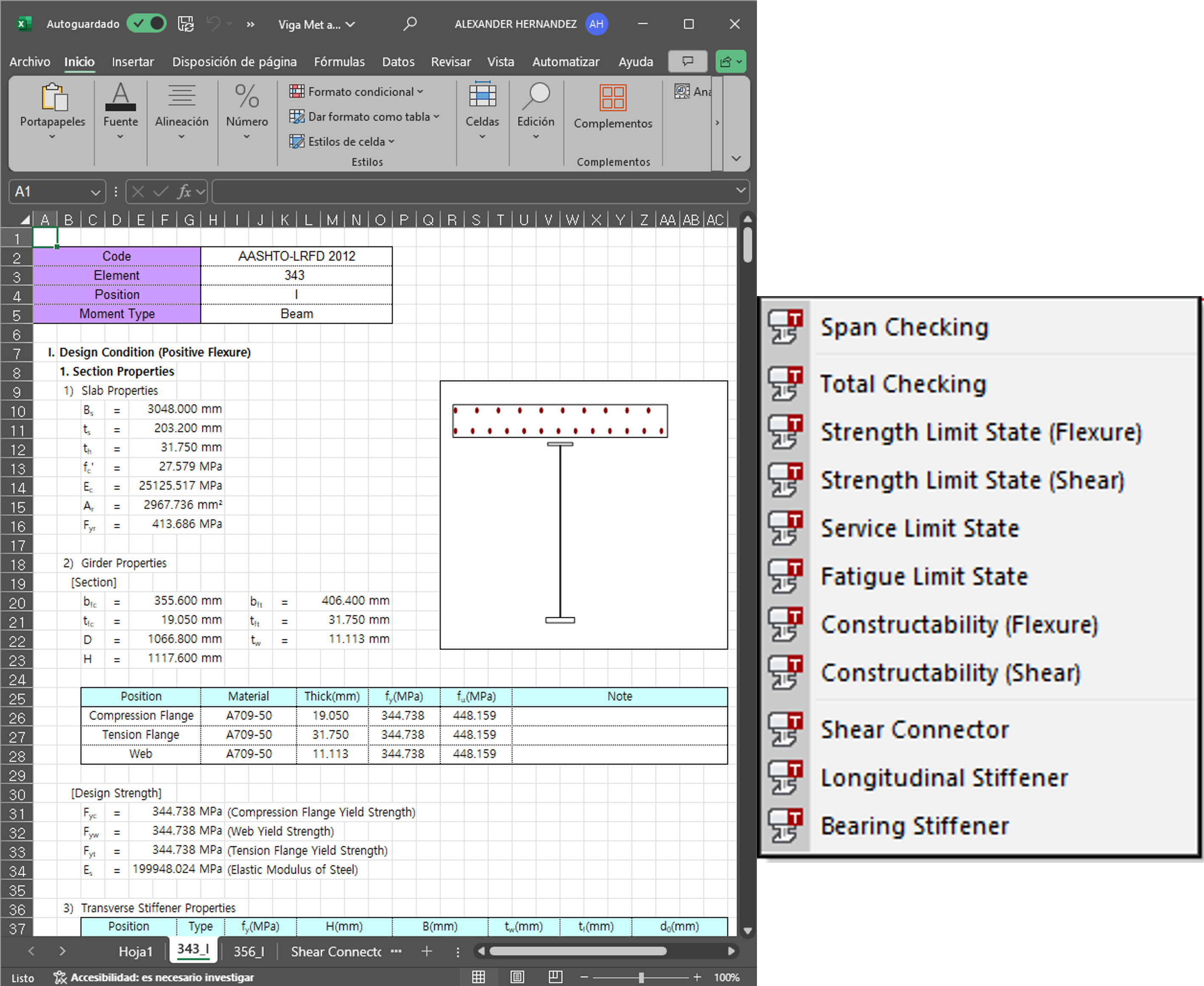Click the zoom out minus button

584,977
